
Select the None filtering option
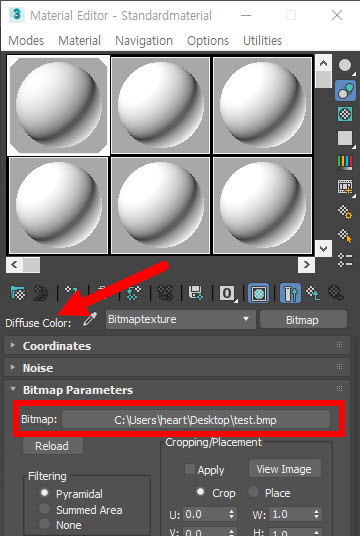(44, 524)
